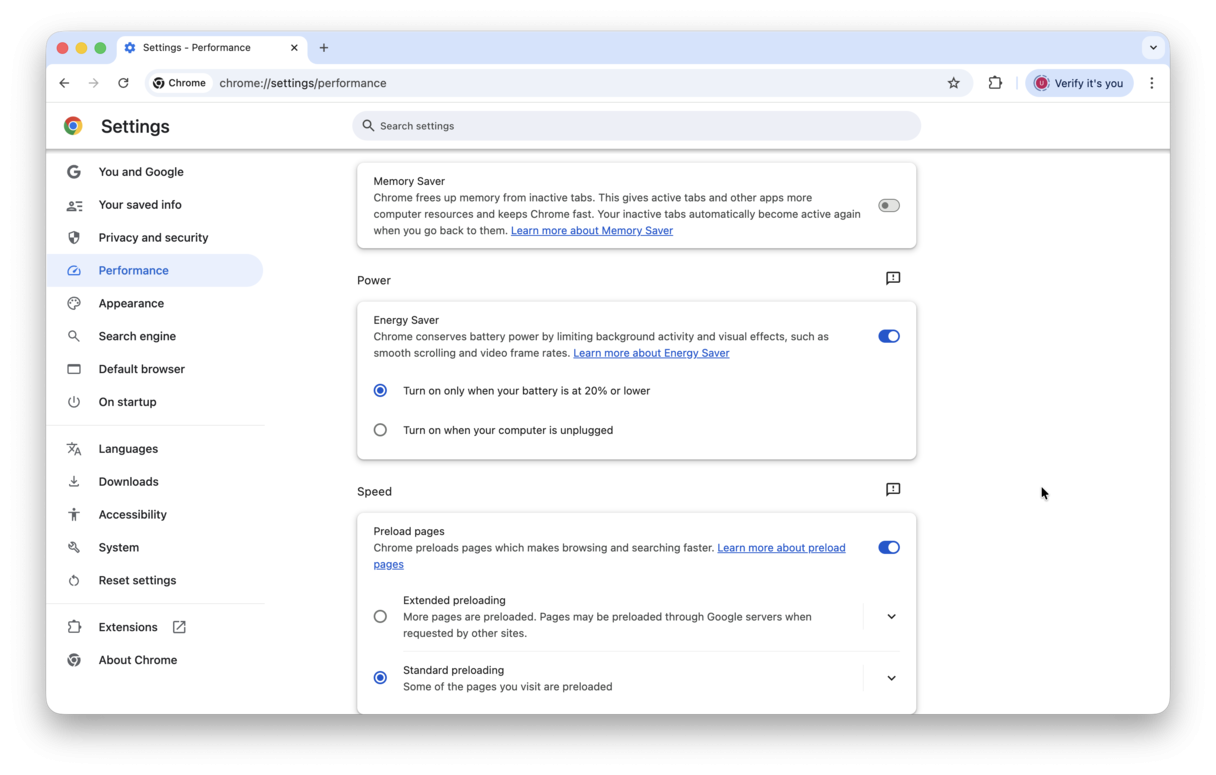The height and width of the screenshot is (775, 1216).
Task: Open Learn more about Energy Saver link
Action: pyautogui.click(x=651, y=353)
